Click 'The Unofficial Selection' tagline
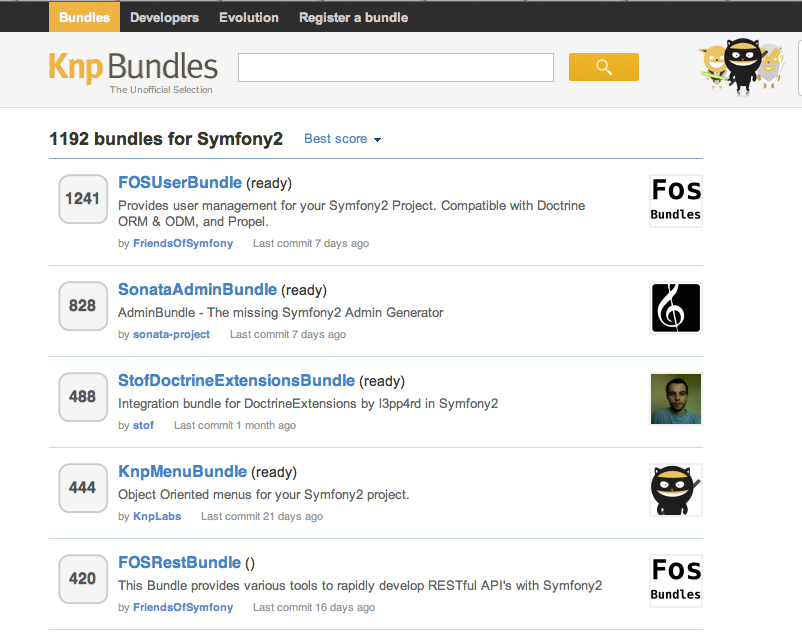This screenshot has width=802, height=641. coord(161,90)
